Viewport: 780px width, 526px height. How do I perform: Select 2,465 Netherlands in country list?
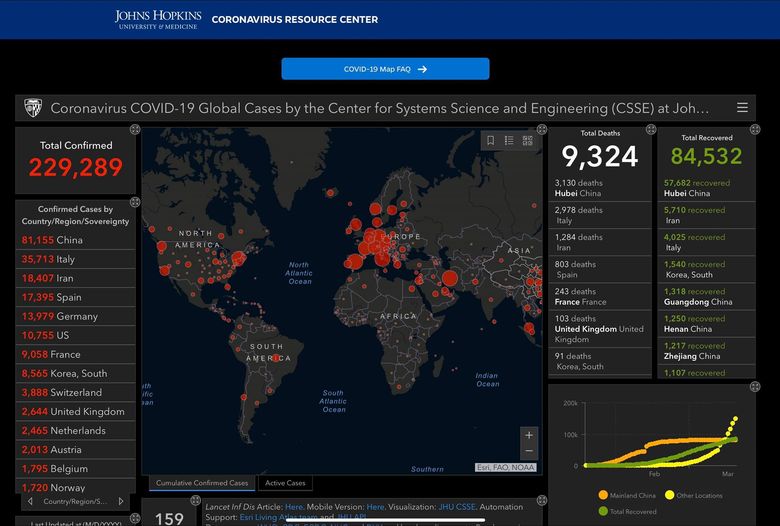click(75, 430)
